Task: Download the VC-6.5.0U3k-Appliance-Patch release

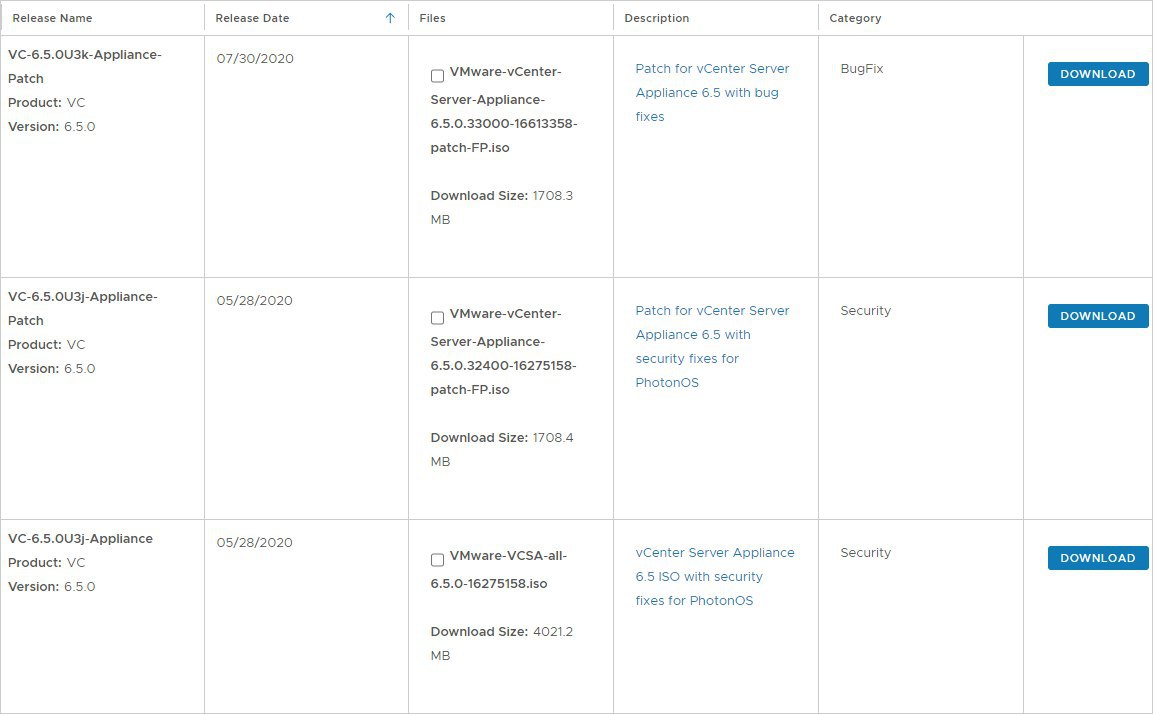Action: click(x=1098, y=74)
